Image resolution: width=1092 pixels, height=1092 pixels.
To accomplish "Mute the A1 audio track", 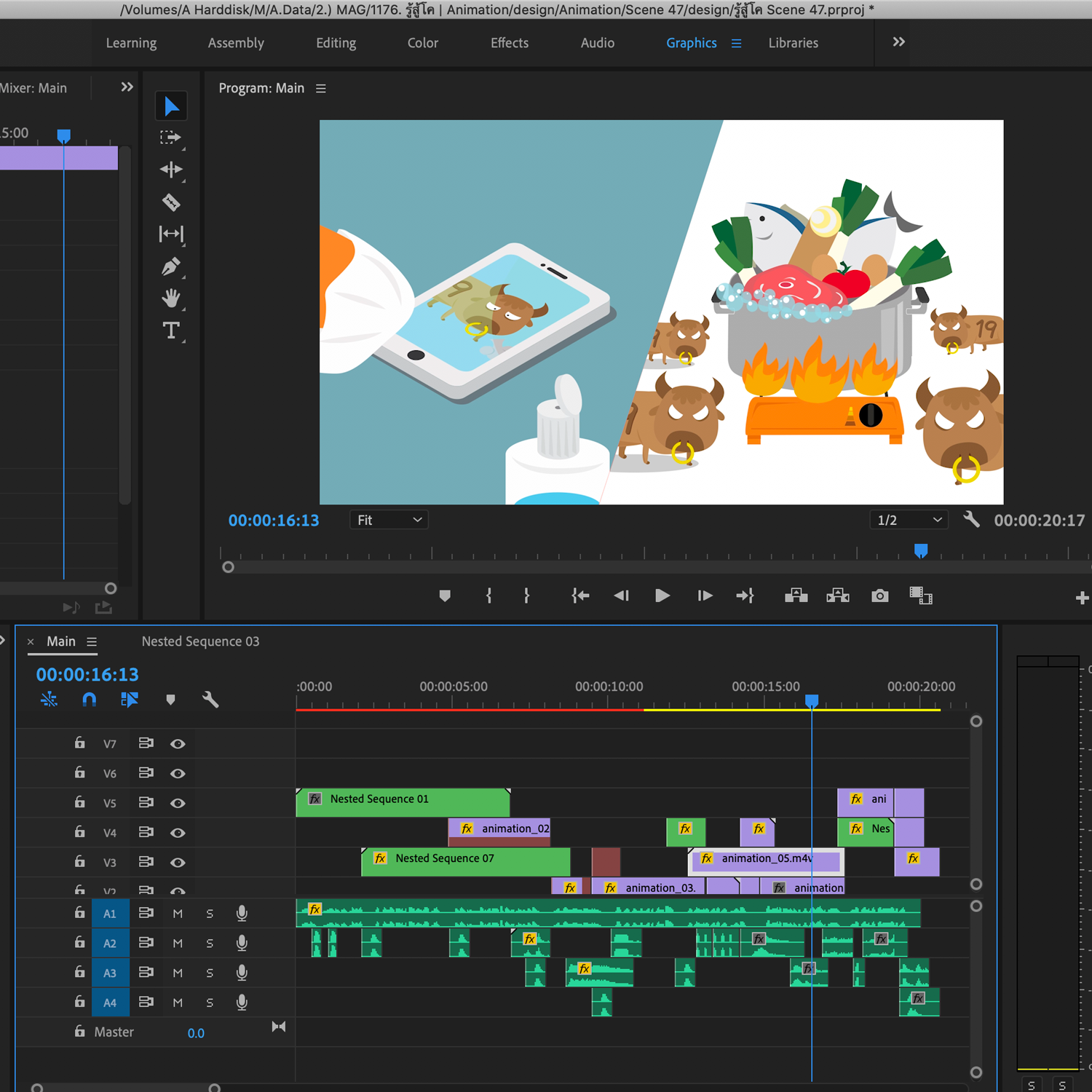I will coord(178,914).
